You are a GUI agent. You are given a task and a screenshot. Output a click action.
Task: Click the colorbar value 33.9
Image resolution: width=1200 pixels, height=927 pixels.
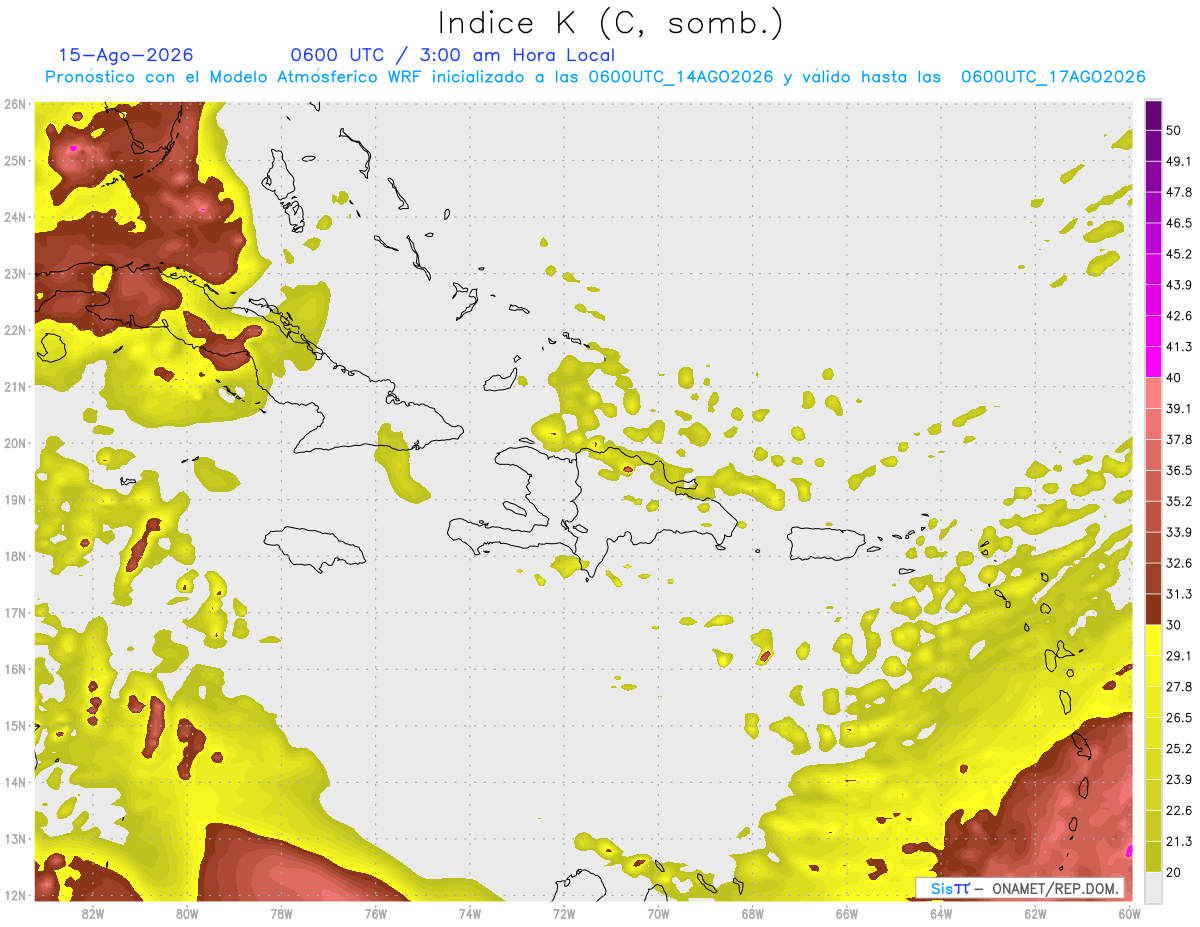click(x=1179, y=532)
